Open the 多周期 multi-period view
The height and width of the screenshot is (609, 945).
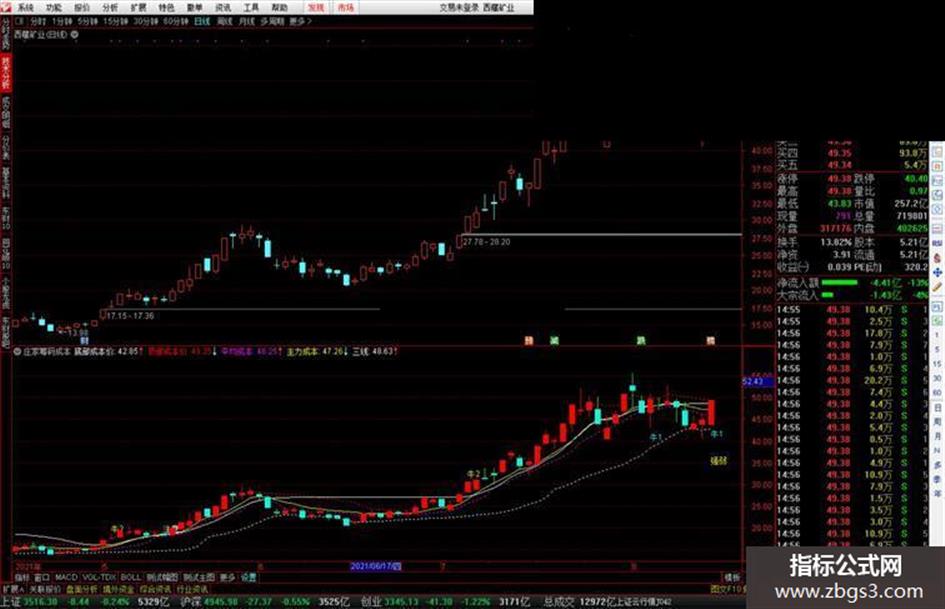pyautogui.click(x=272, y=21)
